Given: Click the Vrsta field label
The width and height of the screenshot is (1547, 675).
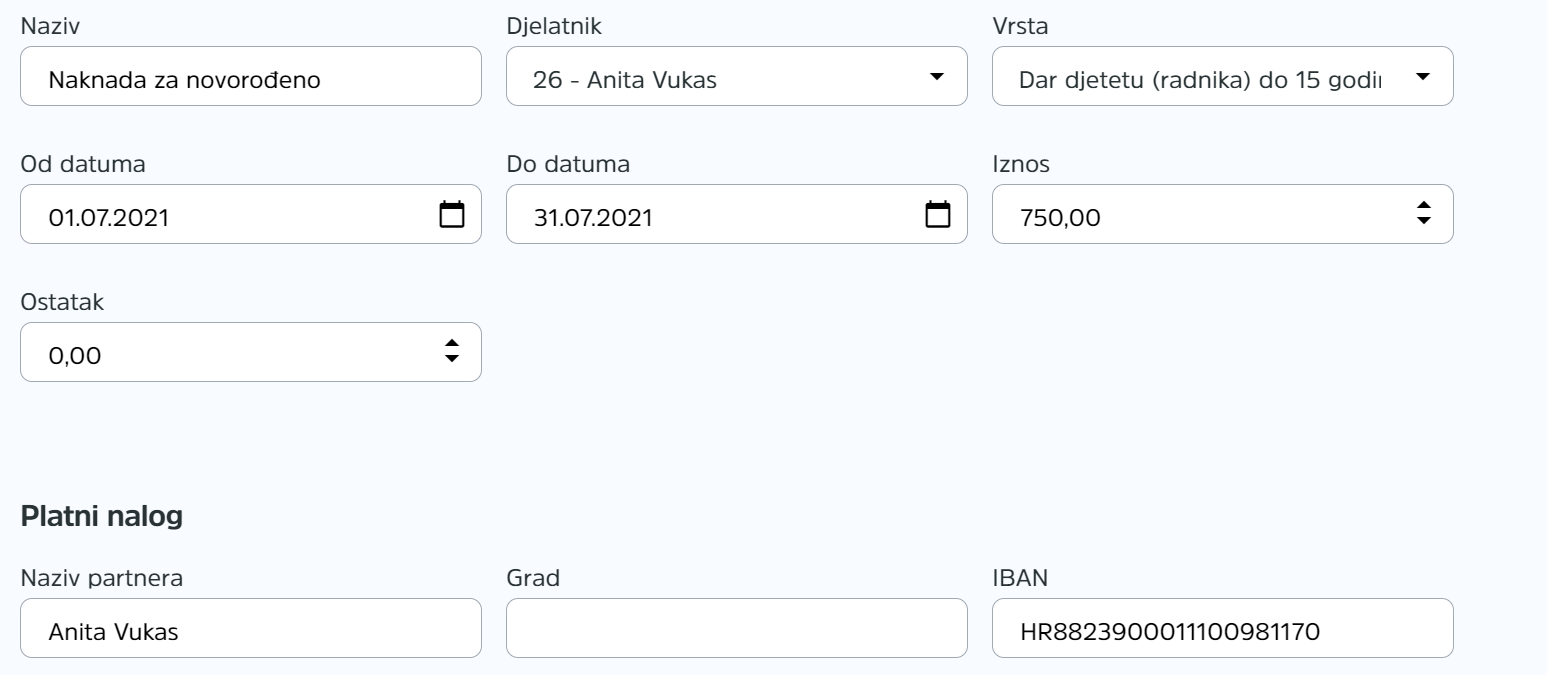Looking at the screenshot, I should tap(1020, 26).
